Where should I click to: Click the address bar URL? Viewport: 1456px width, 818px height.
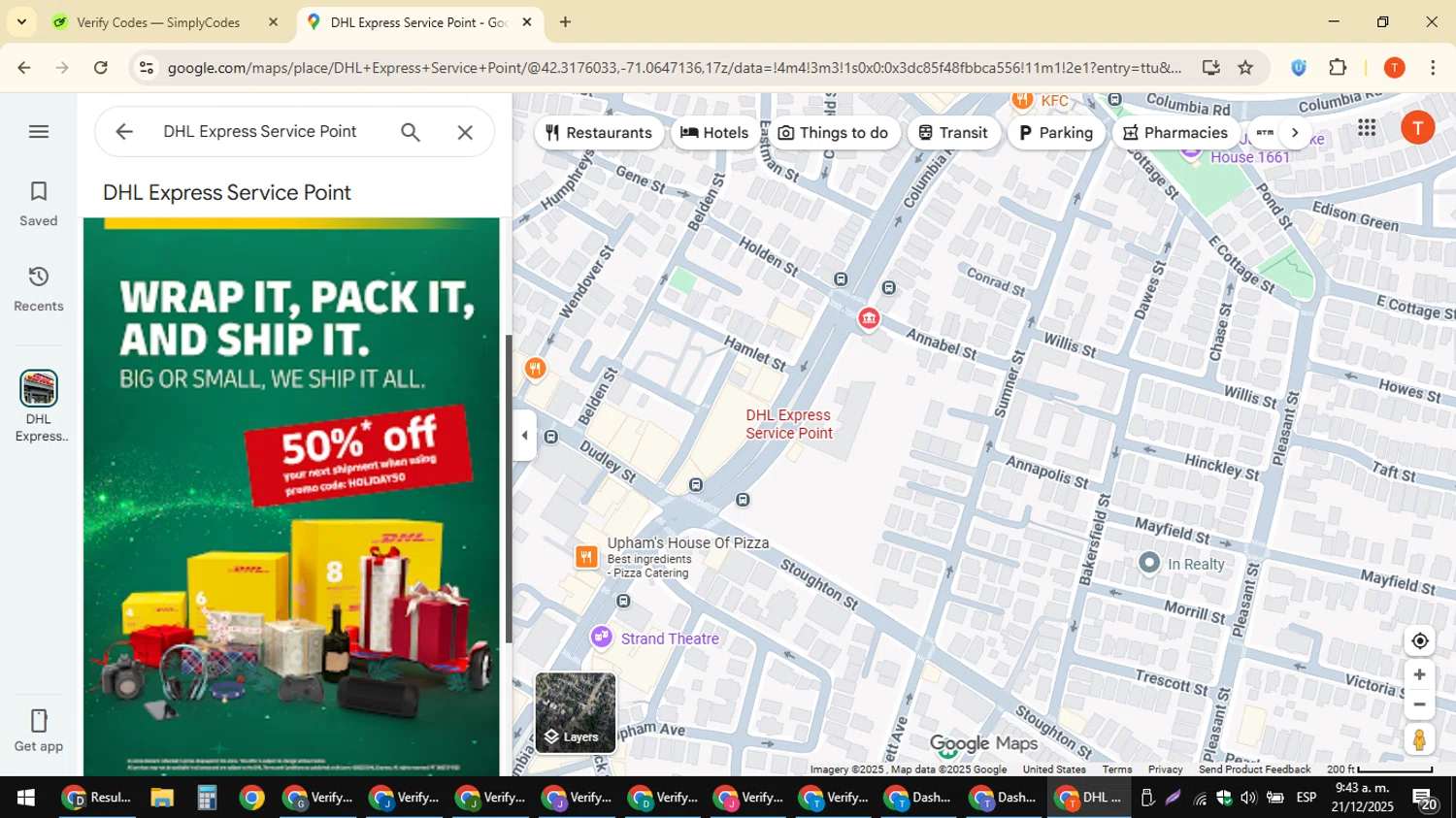[675, 68]
